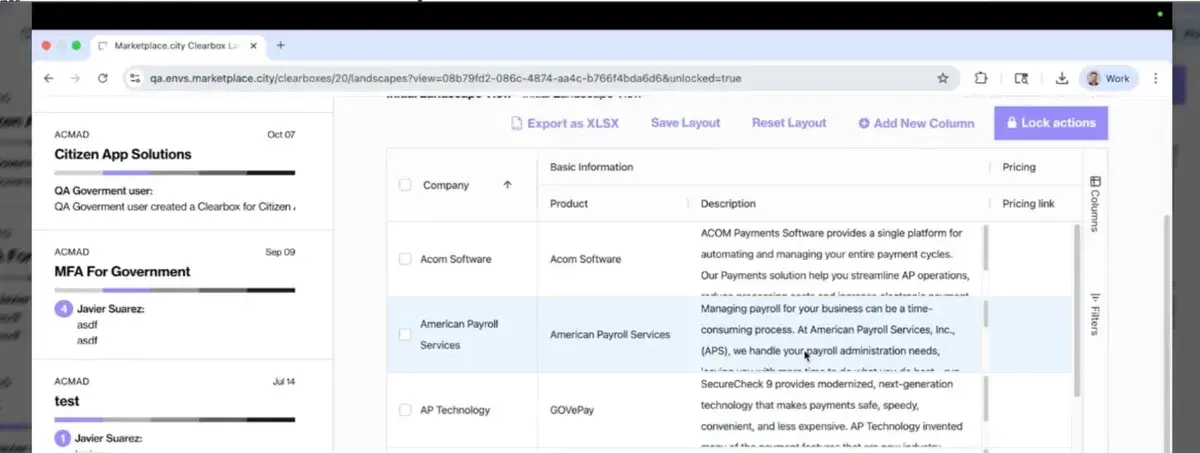Click the browser back arrow
This screenshot has height=453, width=1200.
49,78
